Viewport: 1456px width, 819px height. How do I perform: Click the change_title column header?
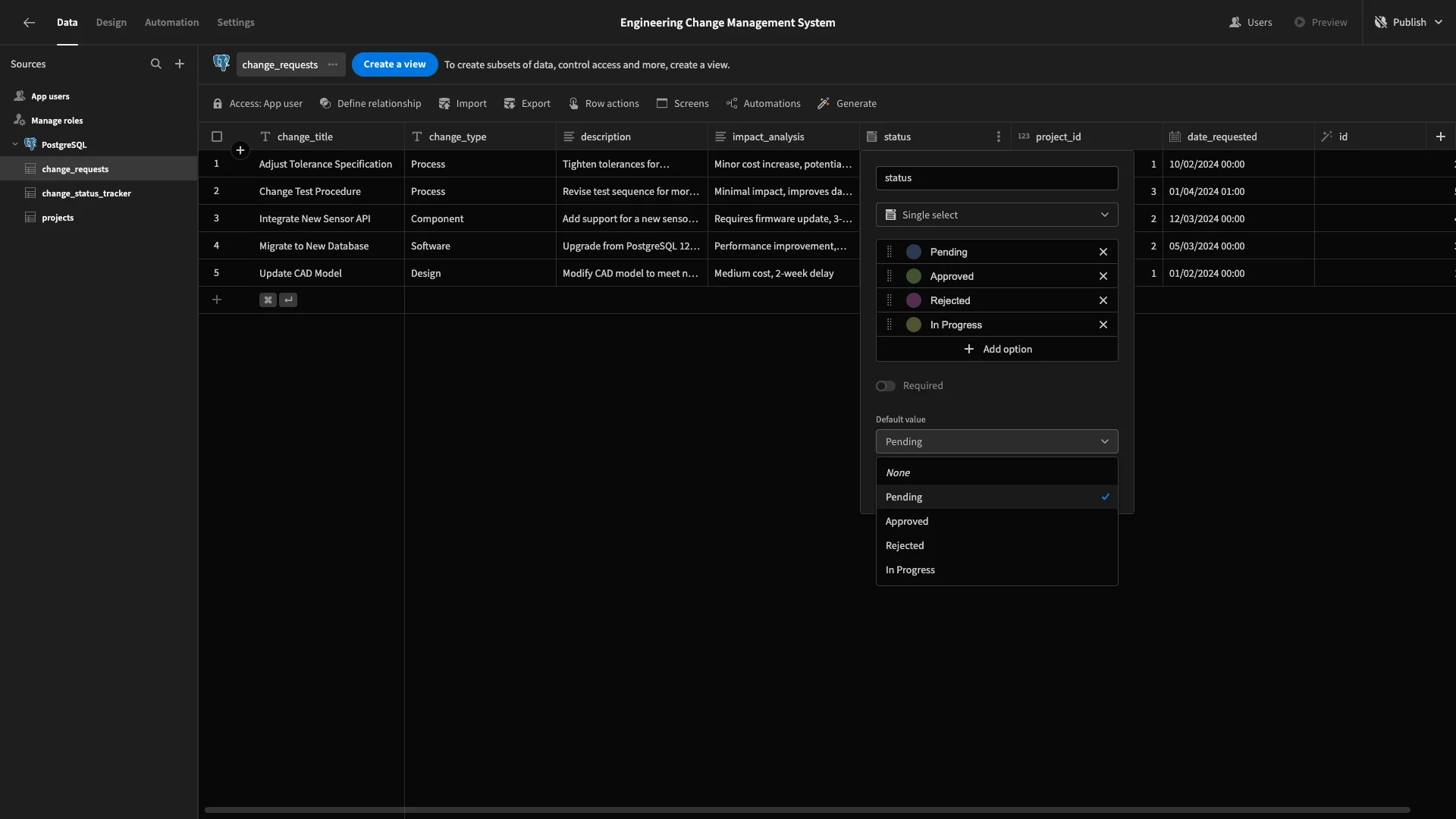coord(328,136)
